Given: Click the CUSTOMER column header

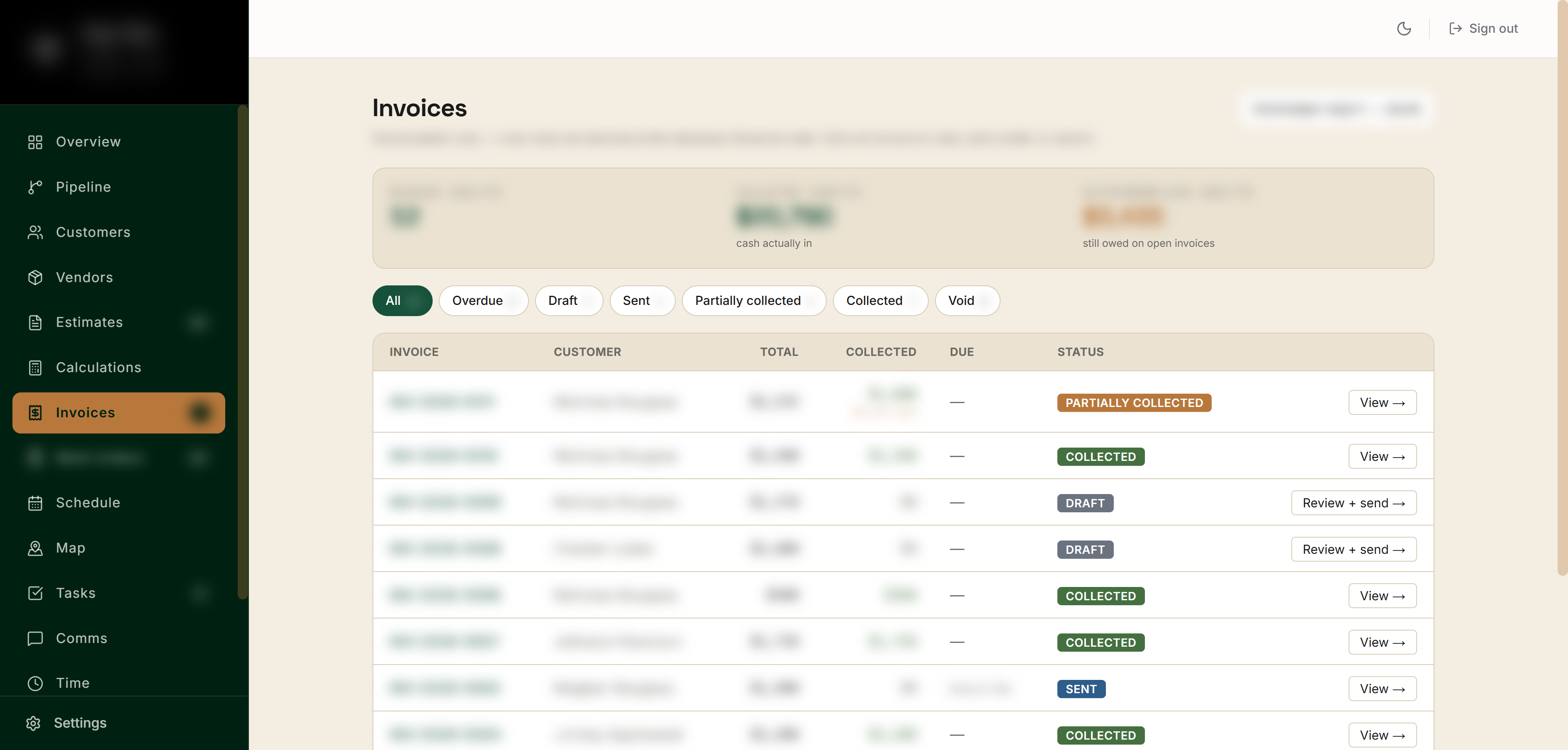Looking at the screenshot, I should pos(587,352).
